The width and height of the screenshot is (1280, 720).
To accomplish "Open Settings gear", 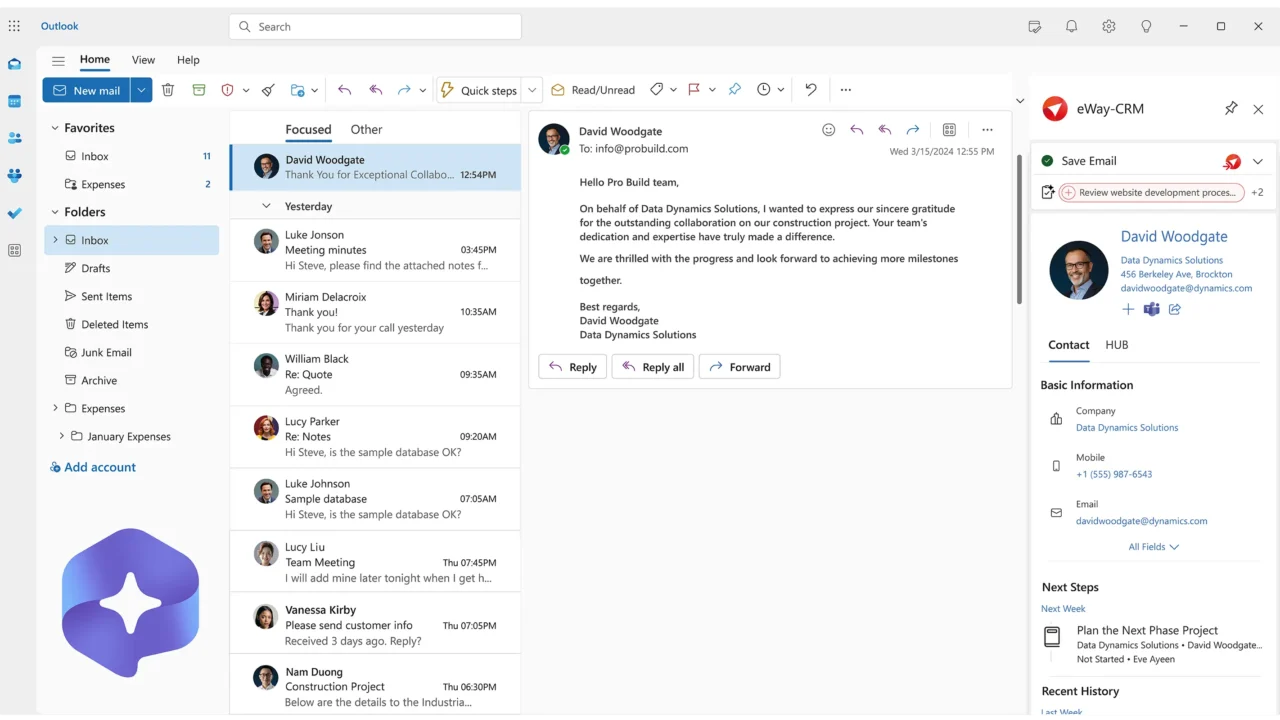I will click(1109, 26).
